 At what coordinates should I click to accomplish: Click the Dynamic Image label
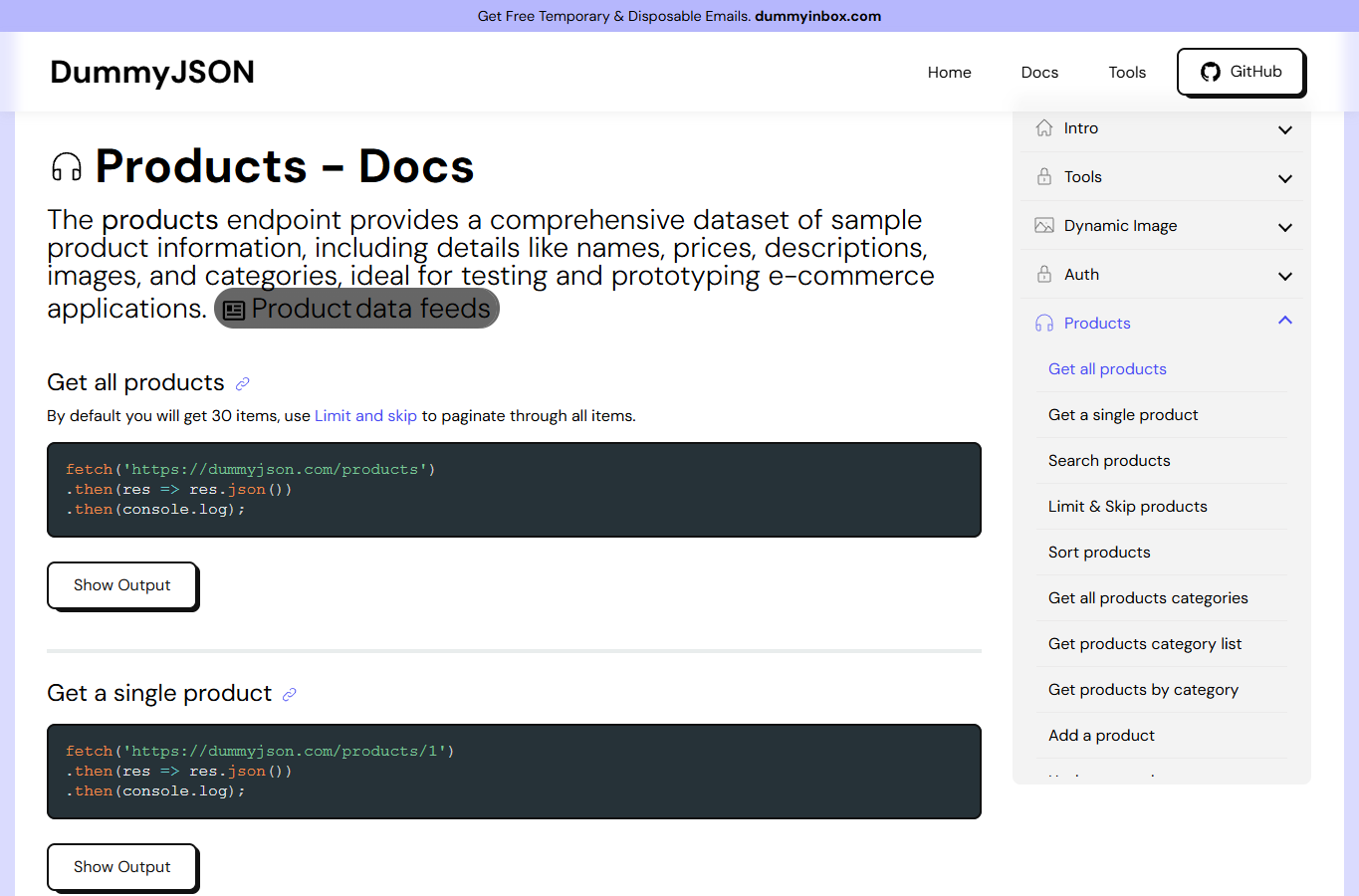1120,226
